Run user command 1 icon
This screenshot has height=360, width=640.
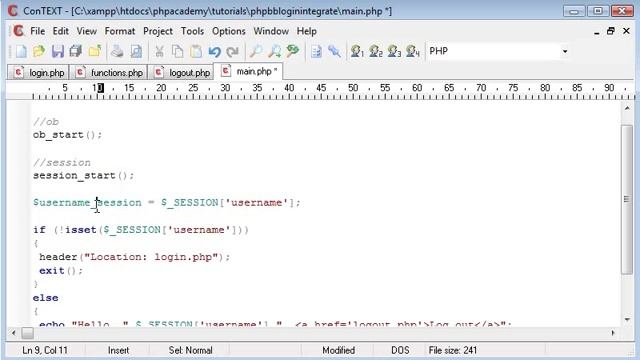tap(357, 51)
